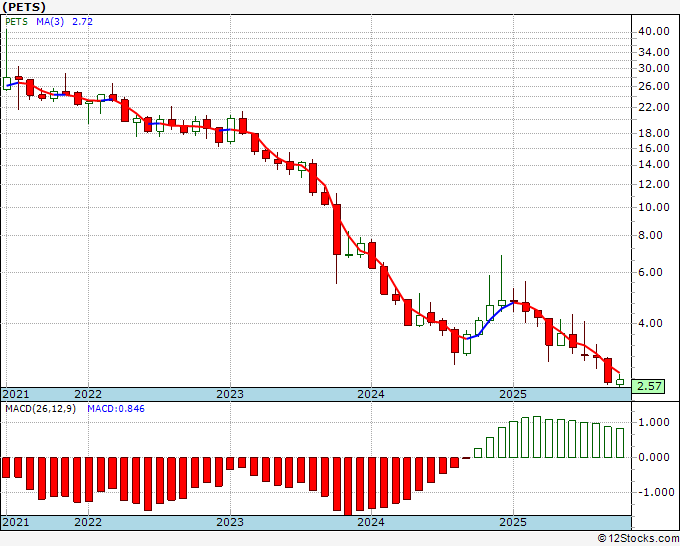Click the MACD(26,12,9) indicator label
Viewport: 680px width, 546px height.
[x=40, y=409]
